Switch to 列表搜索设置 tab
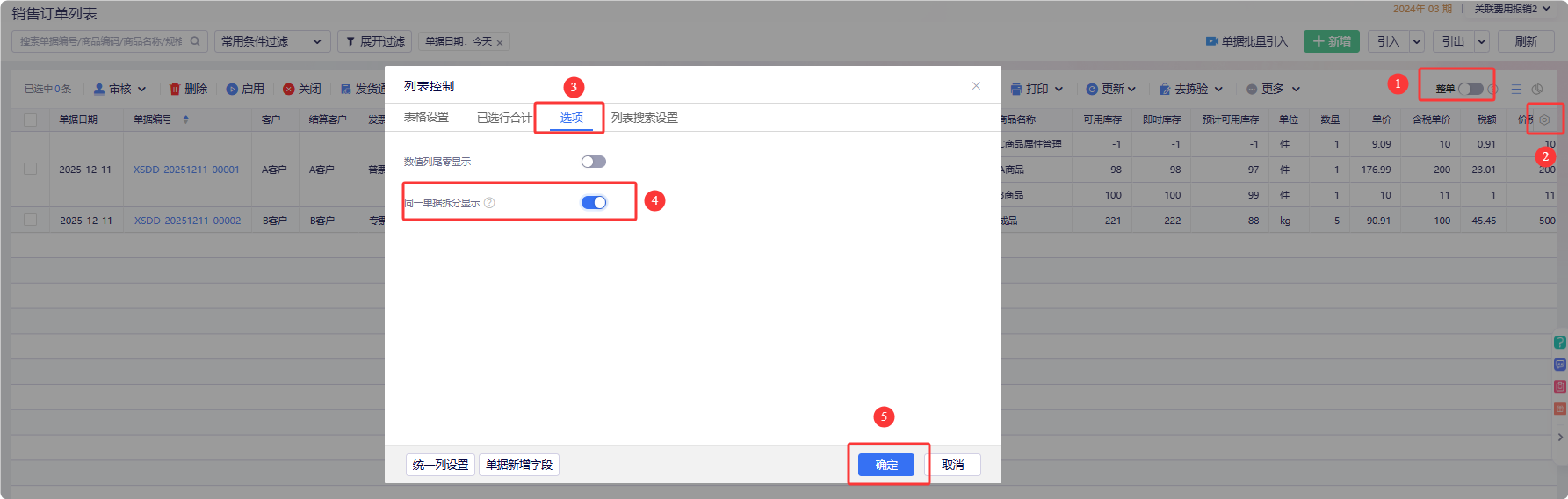The width and height of the screenshot is (1568, 499). (x=645, y=117)
